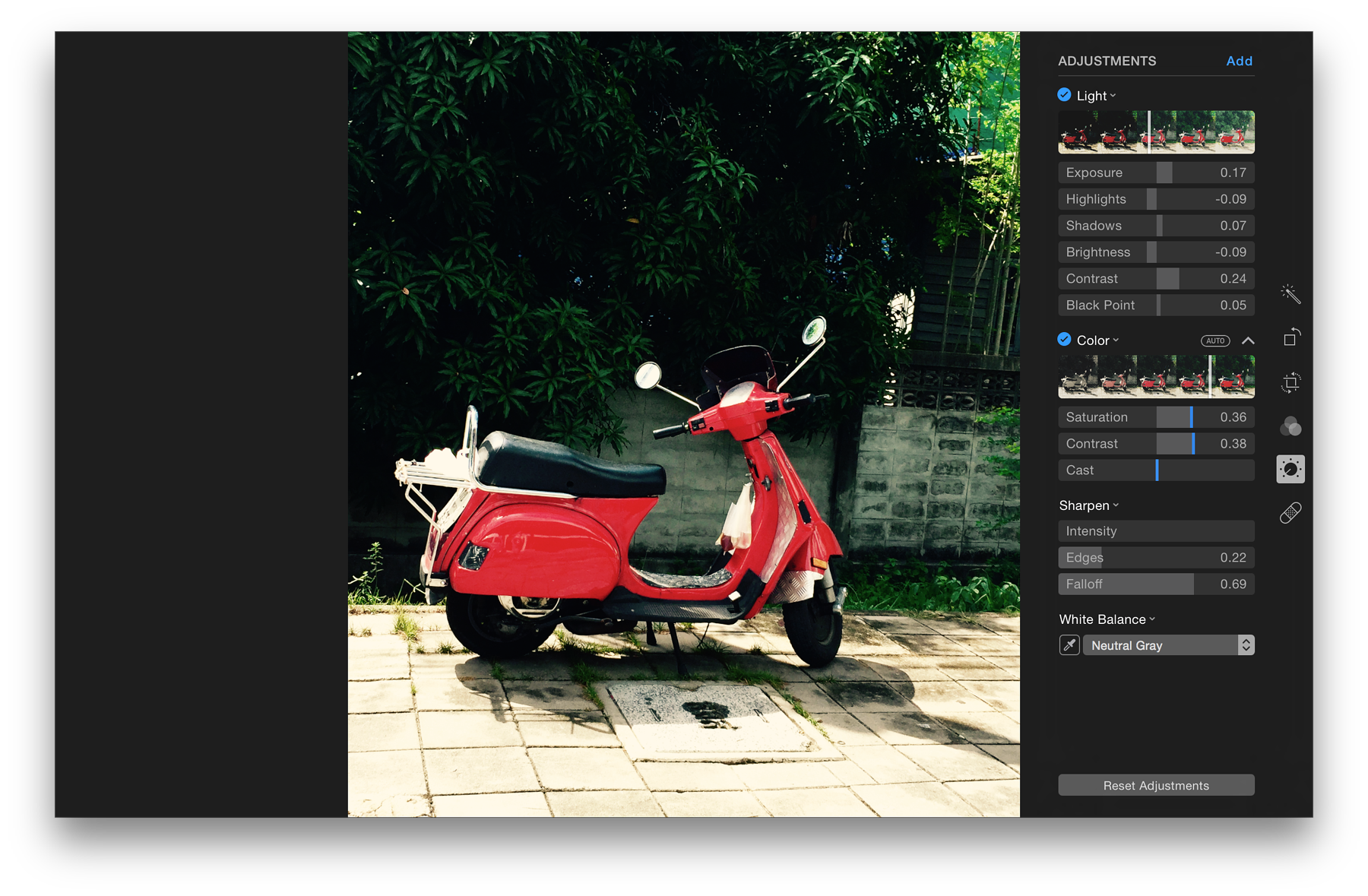The width and height of the screenshot is (1368, 896).
Task: Adjust the Exposure slider
Action: click(1156, 173)
